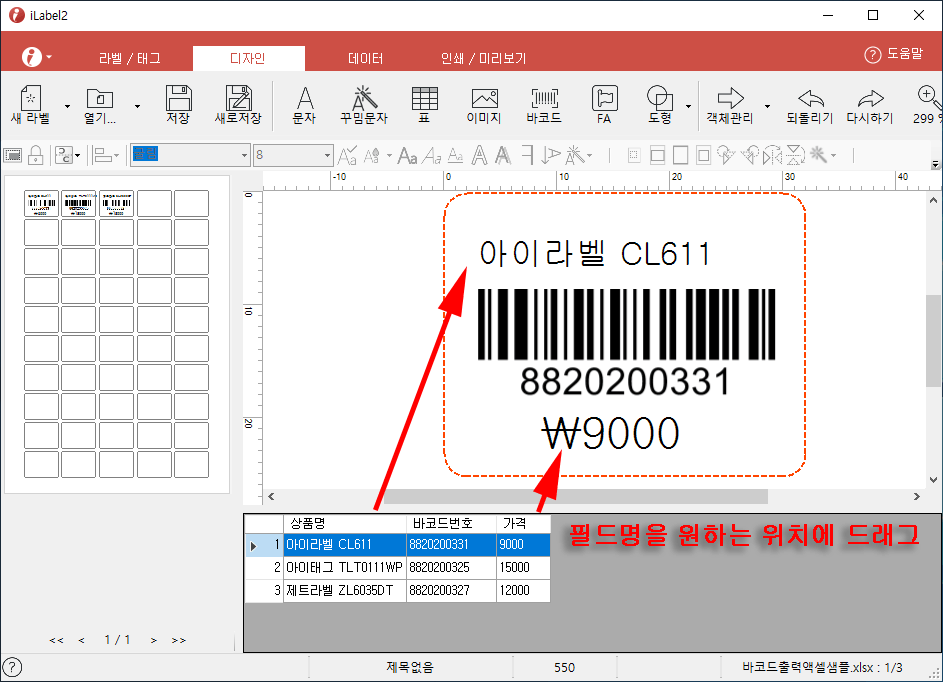Click the 바코드번호 column header
This screenshot has width=943, height=682.
click(451, 523)
